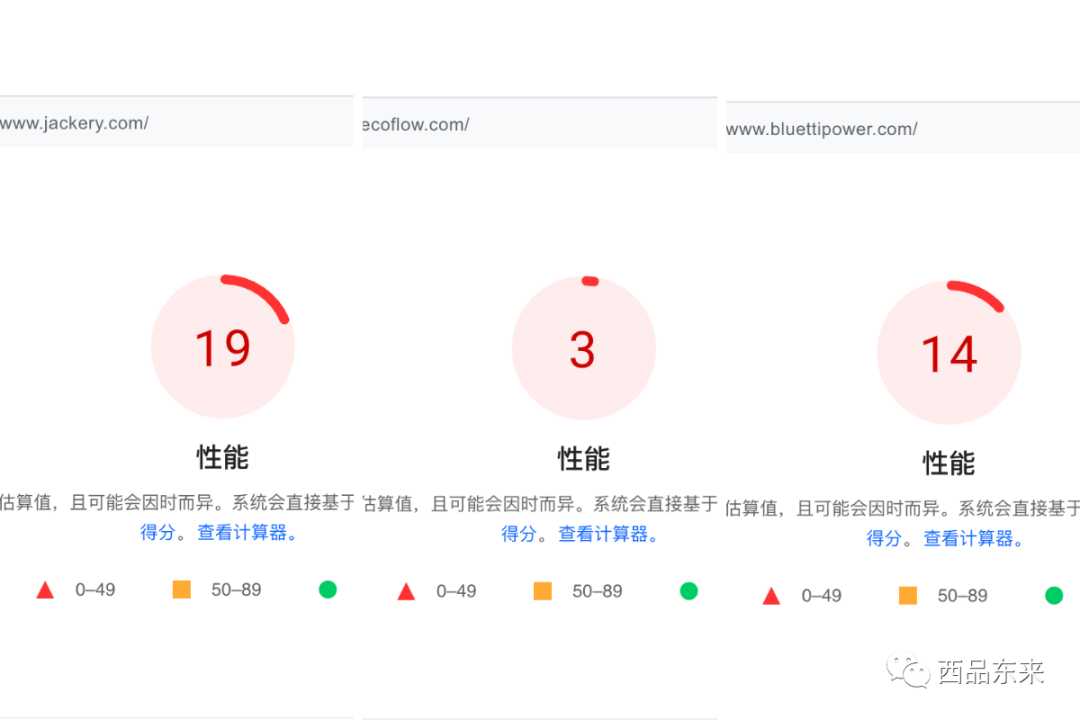Click 0–49 legend text in Jackery panel
This screenshot has height=720, width=1080.
(x=95, y=590)
